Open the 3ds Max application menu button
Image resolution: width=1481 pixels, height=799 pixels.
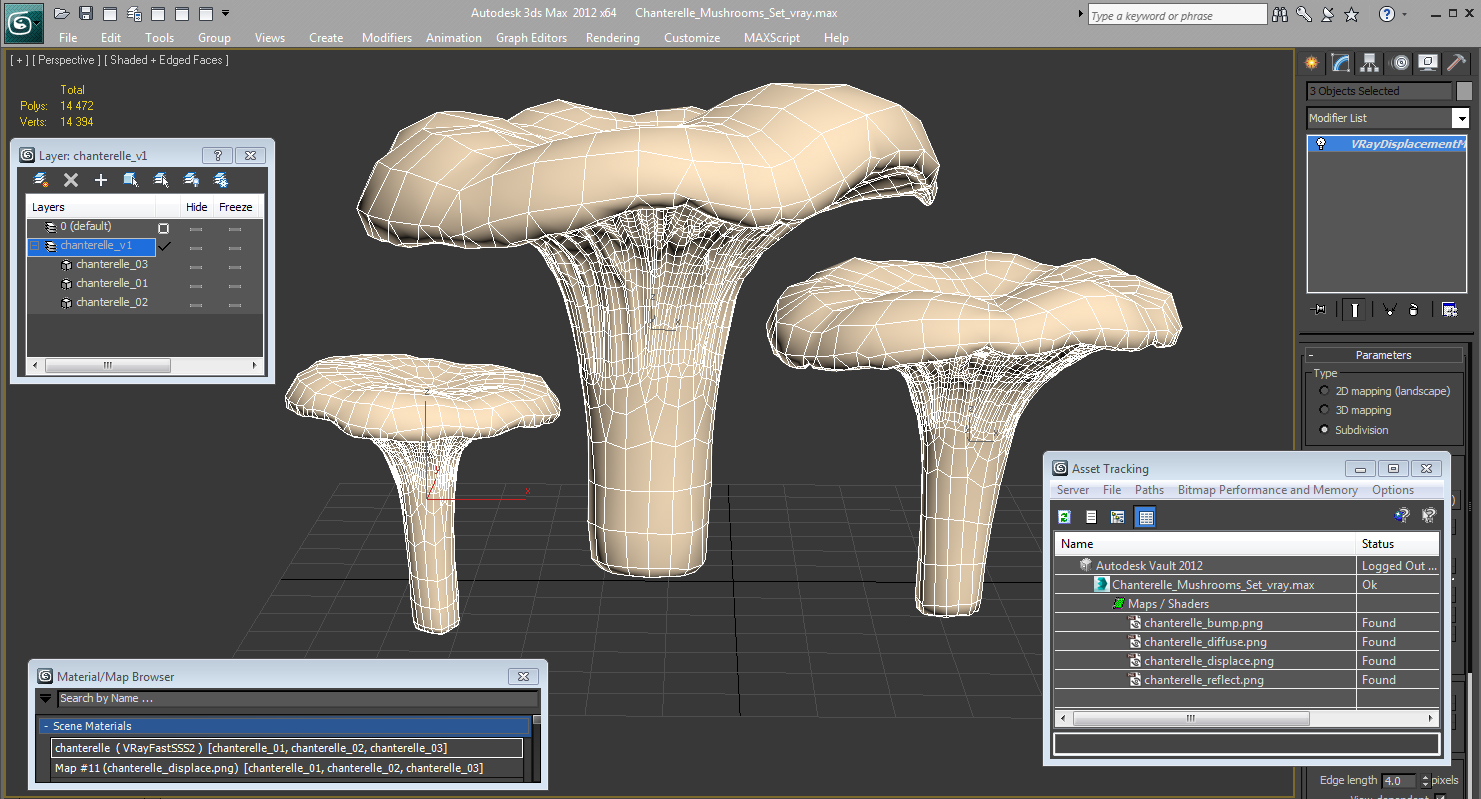(x=24, y=22)
